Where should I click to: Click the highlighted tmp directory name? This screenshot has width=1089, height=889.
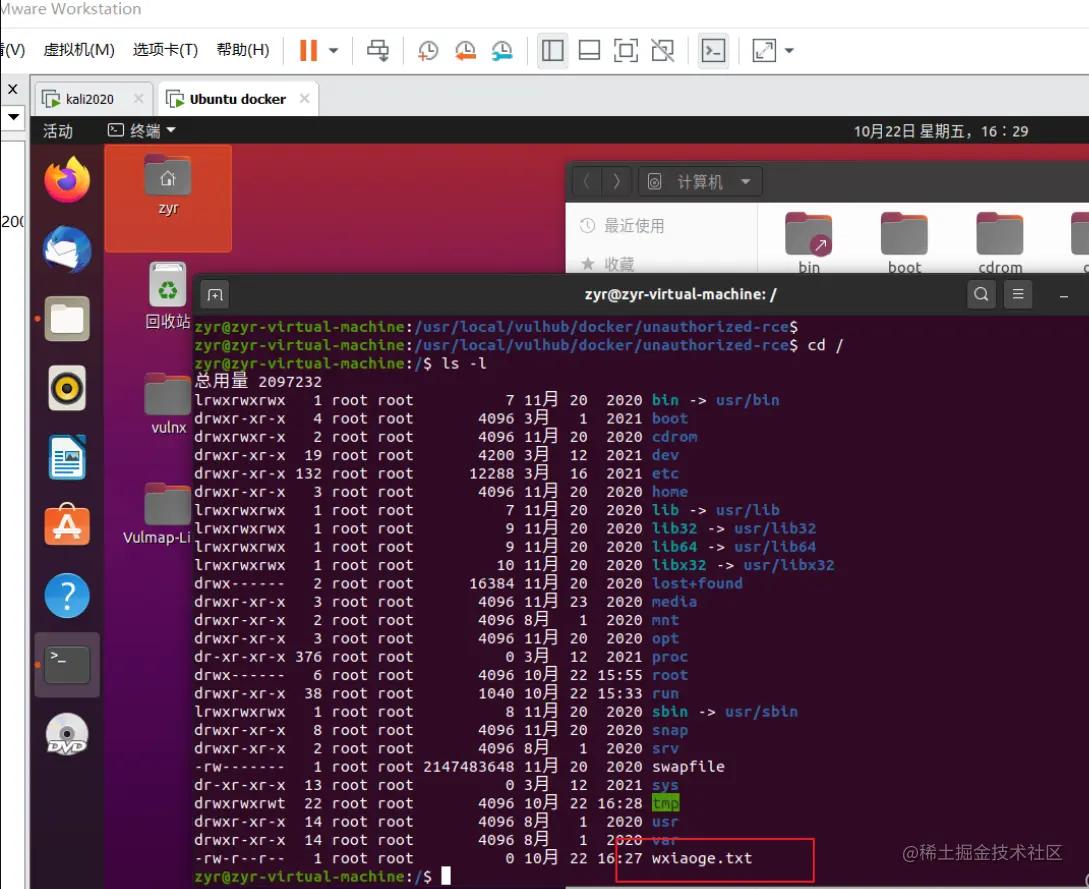coord(665,804)
